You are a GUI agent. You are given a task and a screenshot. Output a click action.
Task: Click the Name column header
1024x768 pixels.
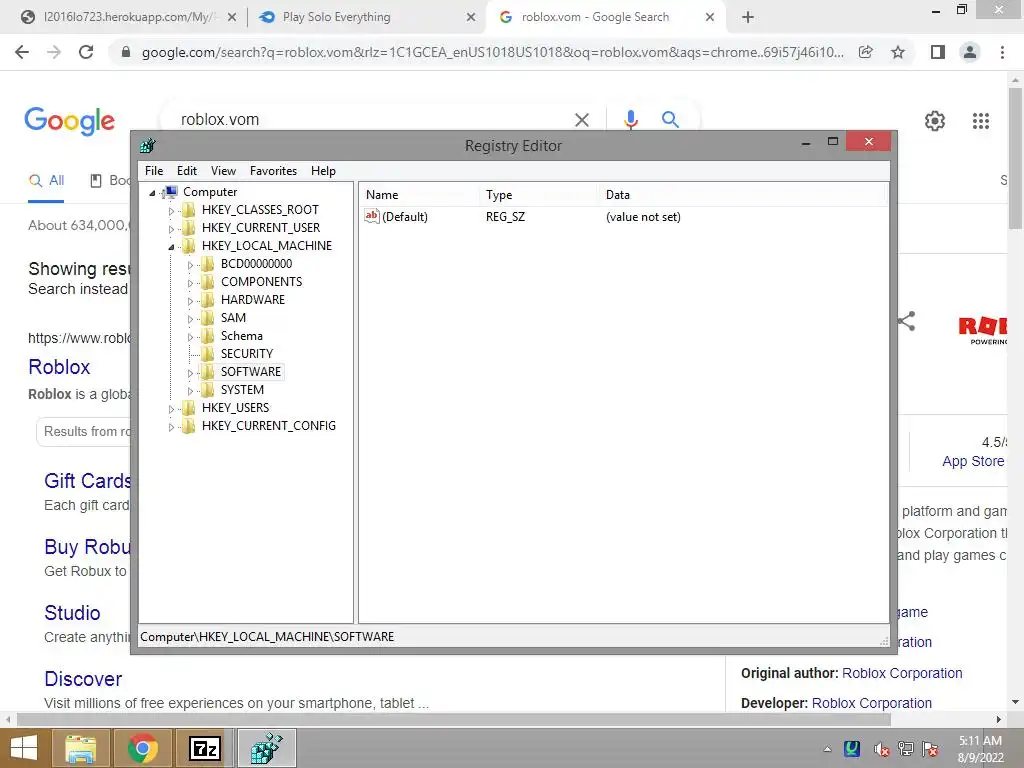tap(419, 195)
